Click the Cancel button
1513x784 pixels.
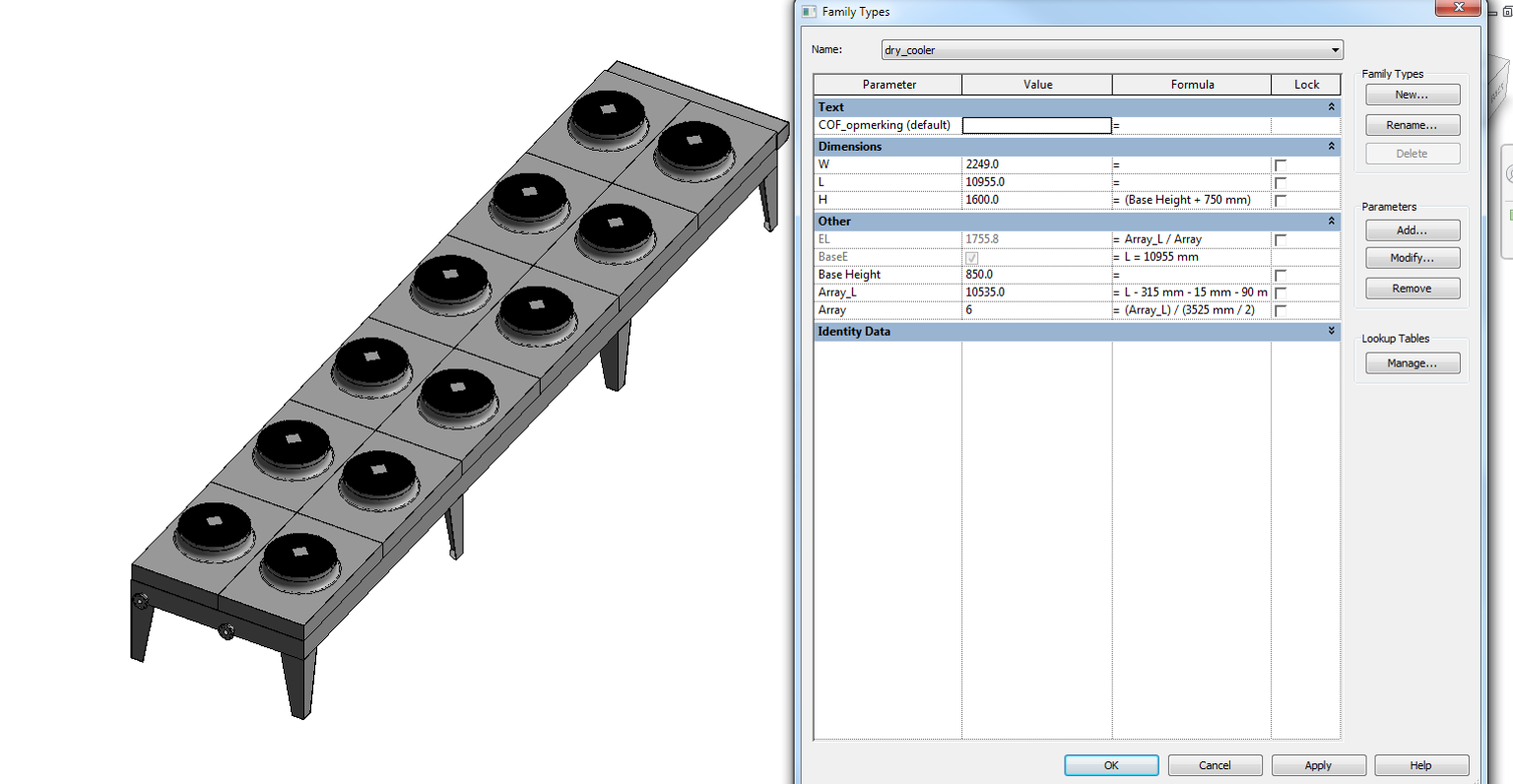click(1215, 765)
